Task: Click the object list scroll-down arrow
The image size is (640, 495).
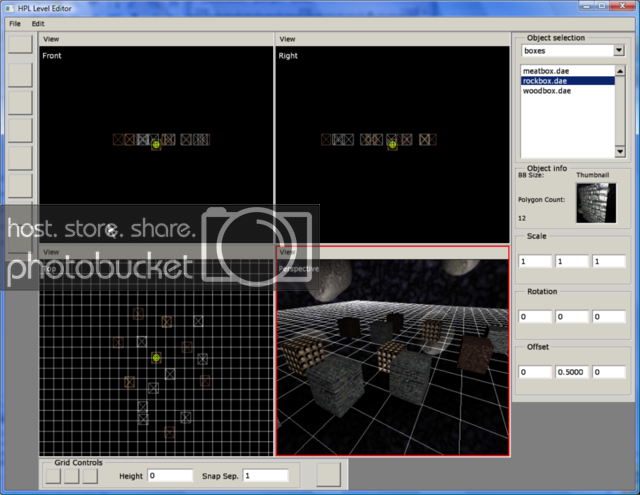Action: 620,152
